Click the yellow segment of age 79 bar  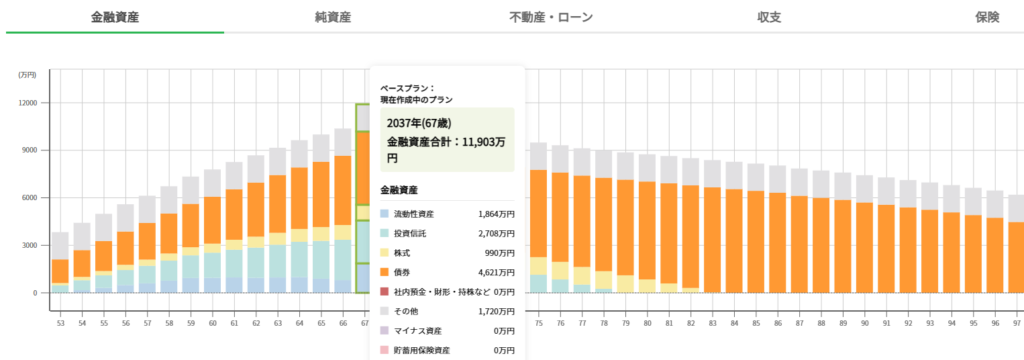pyautogui.click(x=626, y=284)
